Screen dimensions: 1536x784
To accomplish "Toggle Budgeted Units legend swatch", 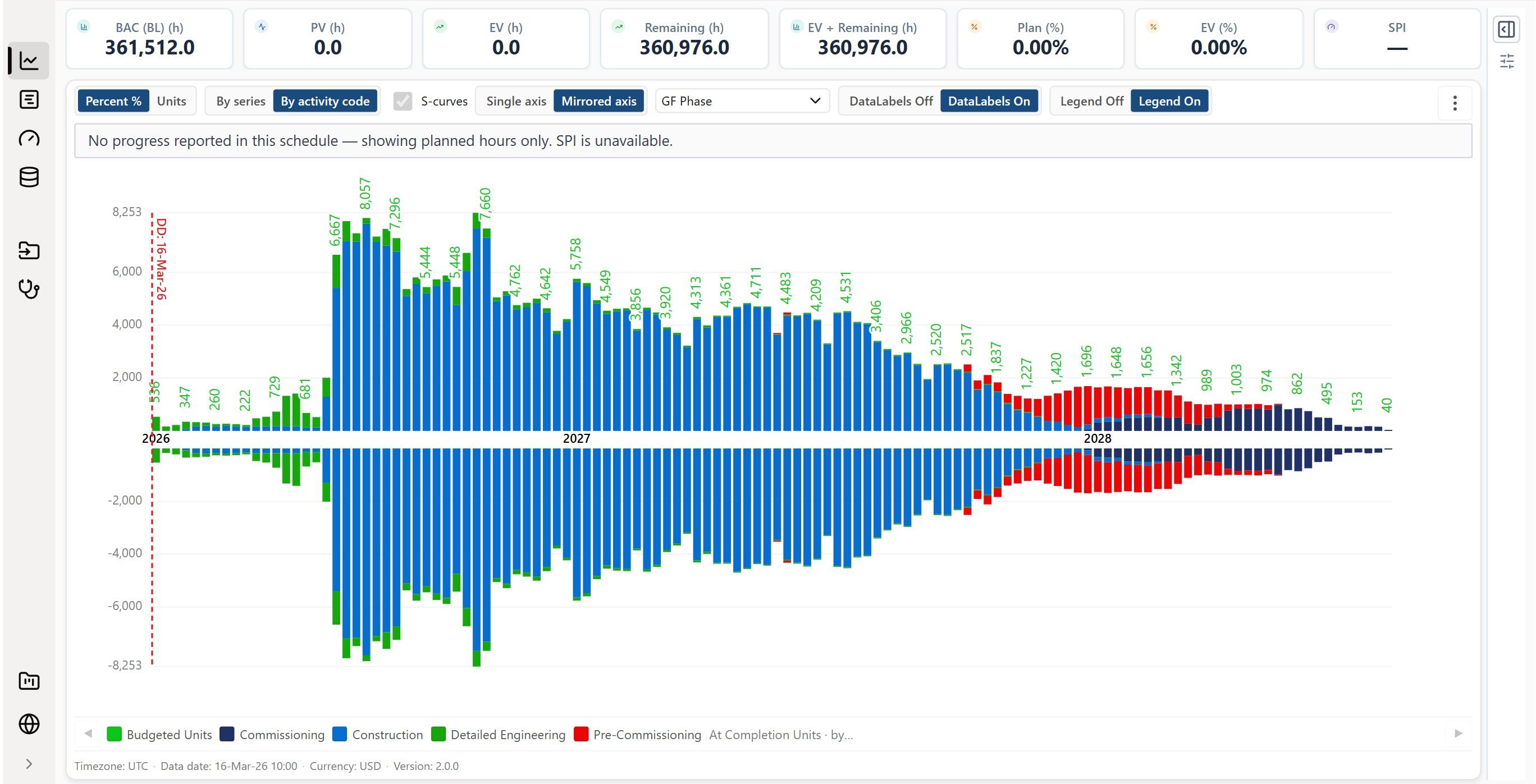I will click(x=114, y=734).
